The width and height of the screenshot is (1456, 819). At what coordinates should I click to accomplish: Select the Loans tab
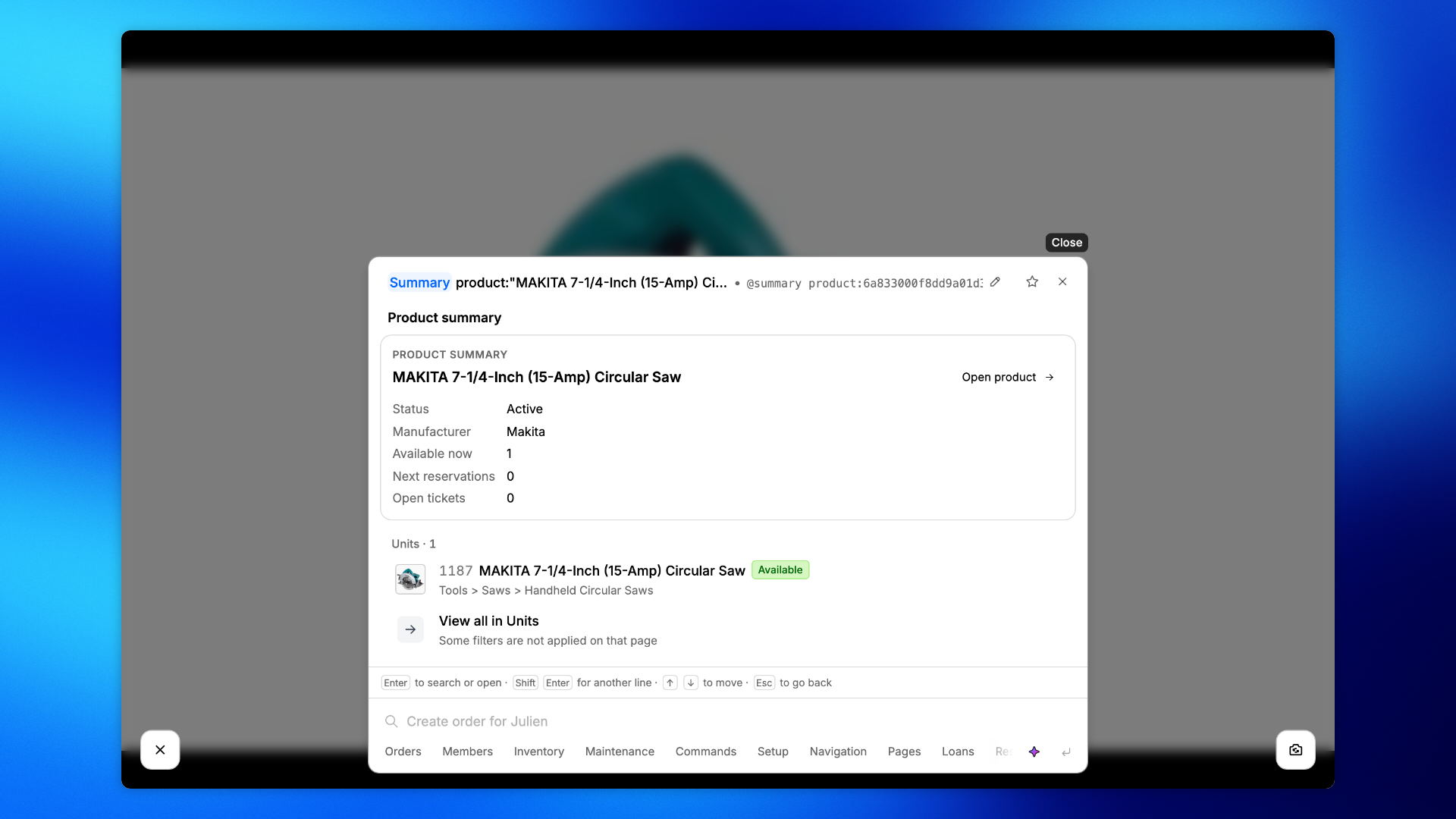[958, 752]
